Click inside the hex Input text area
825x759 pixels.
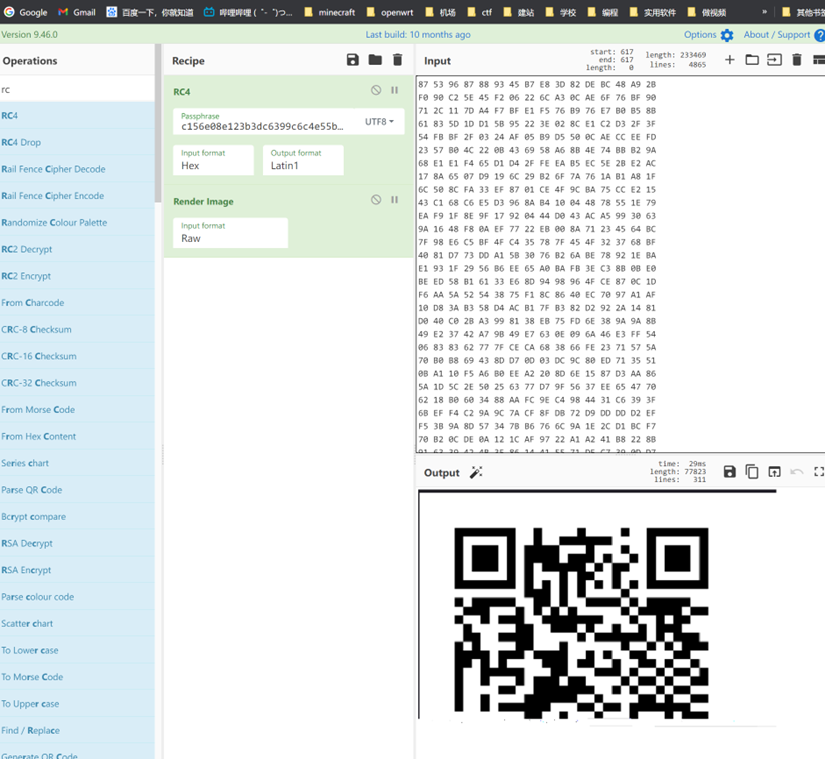620,263
